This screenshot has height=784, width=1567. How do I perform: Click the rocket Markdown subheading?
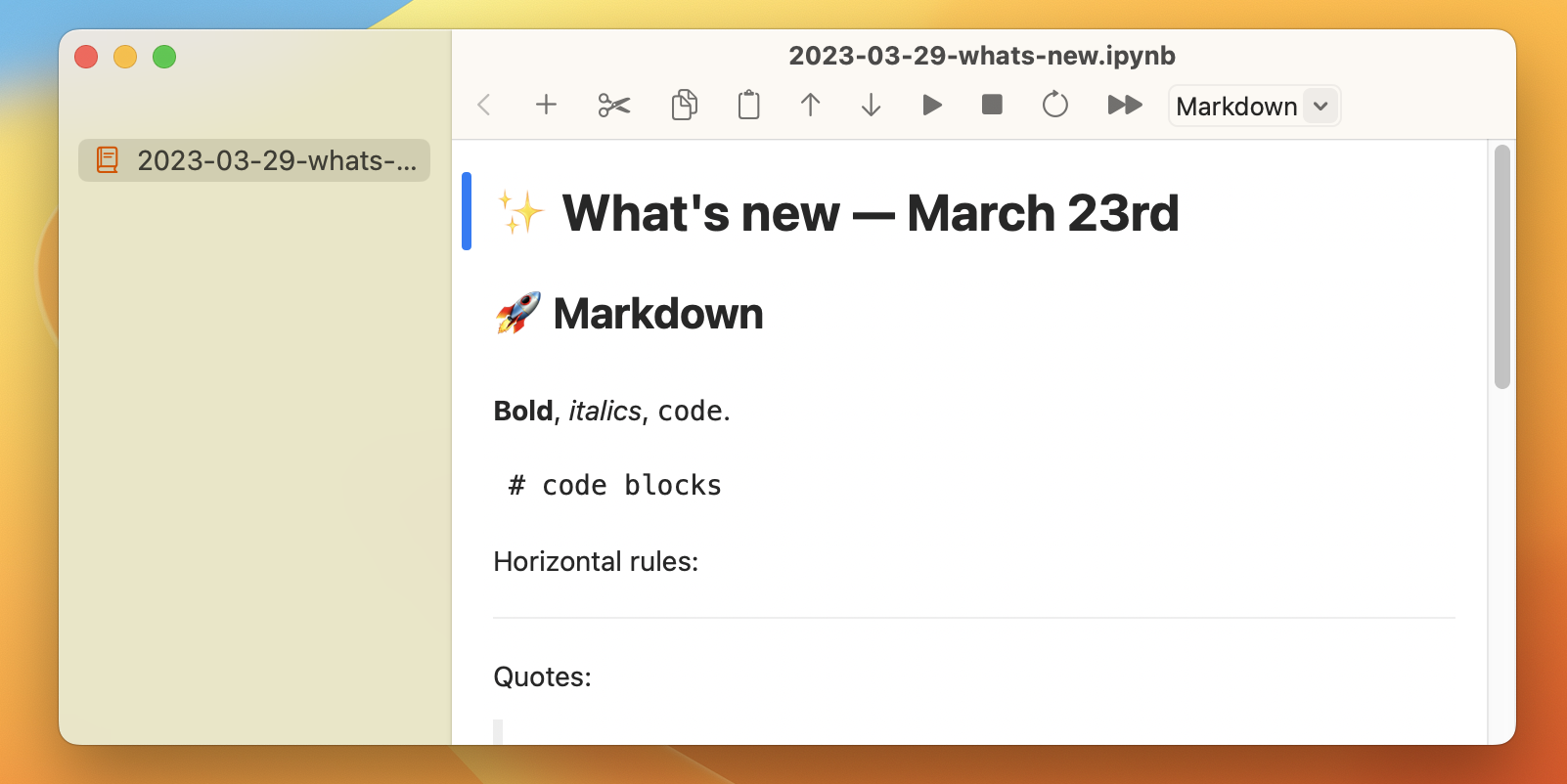(629, 314)
